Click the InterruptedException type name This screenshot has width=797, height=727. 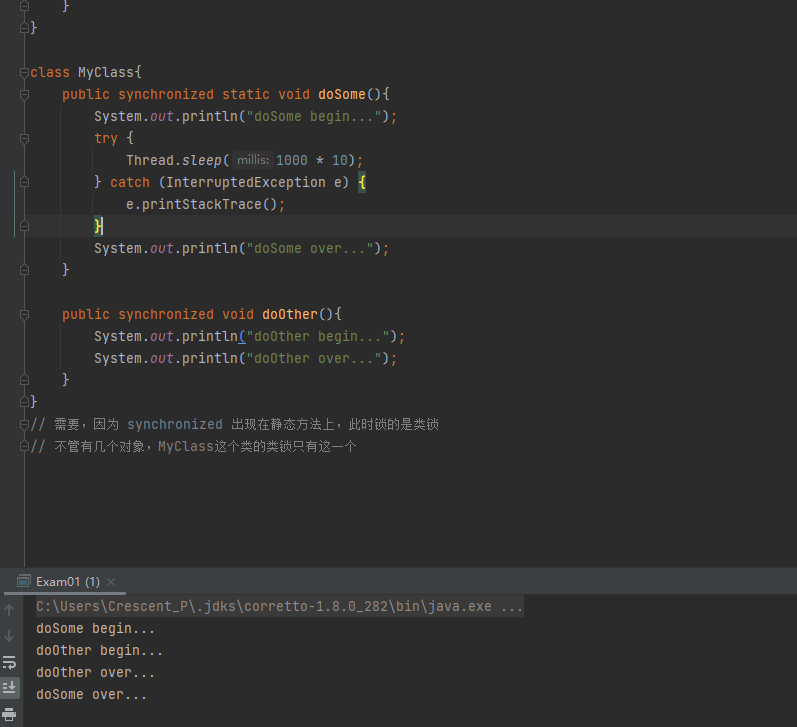coord(246,183)
